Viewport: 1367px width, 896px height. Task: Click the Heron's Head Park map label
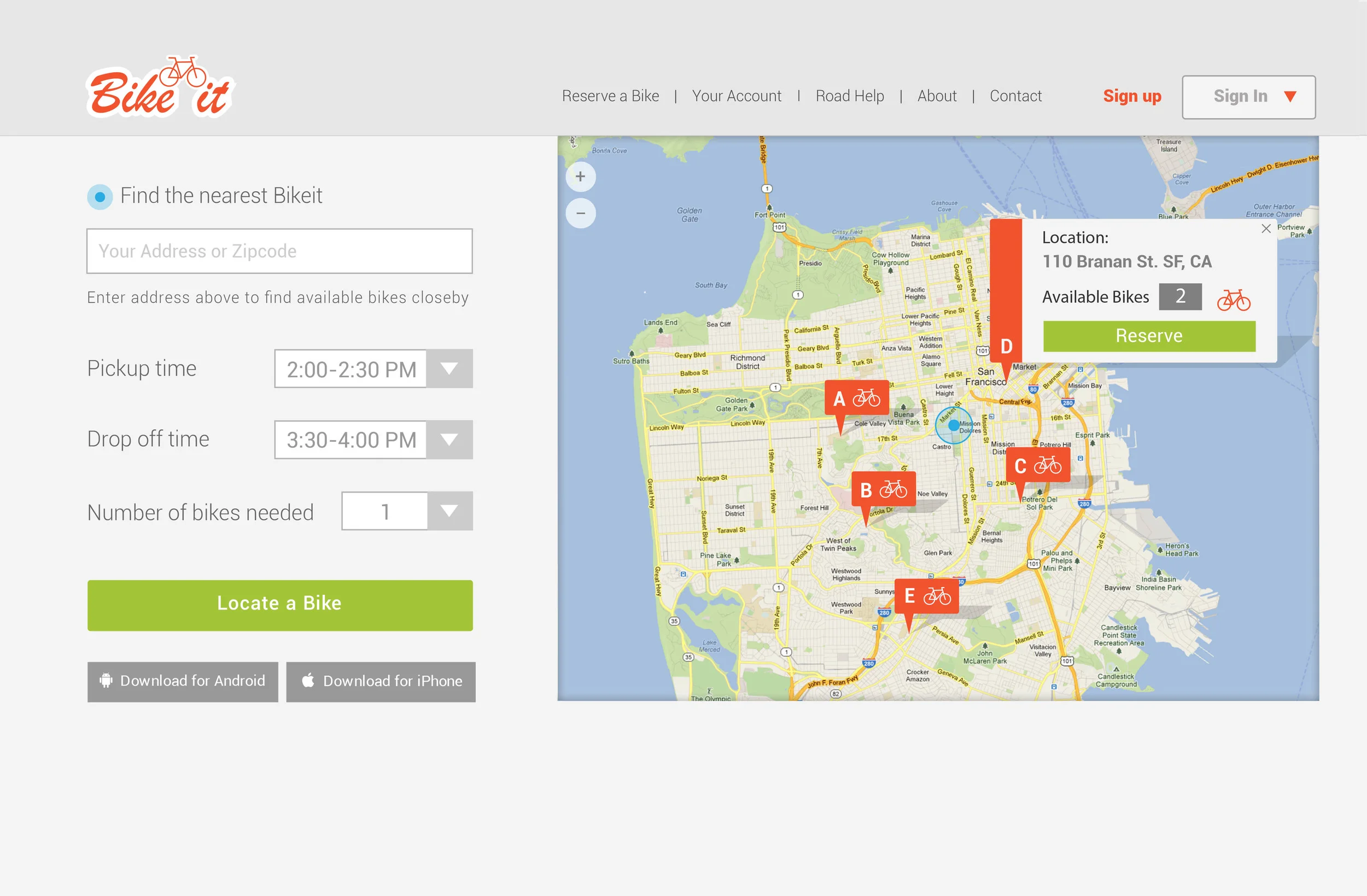point(1182,549)
